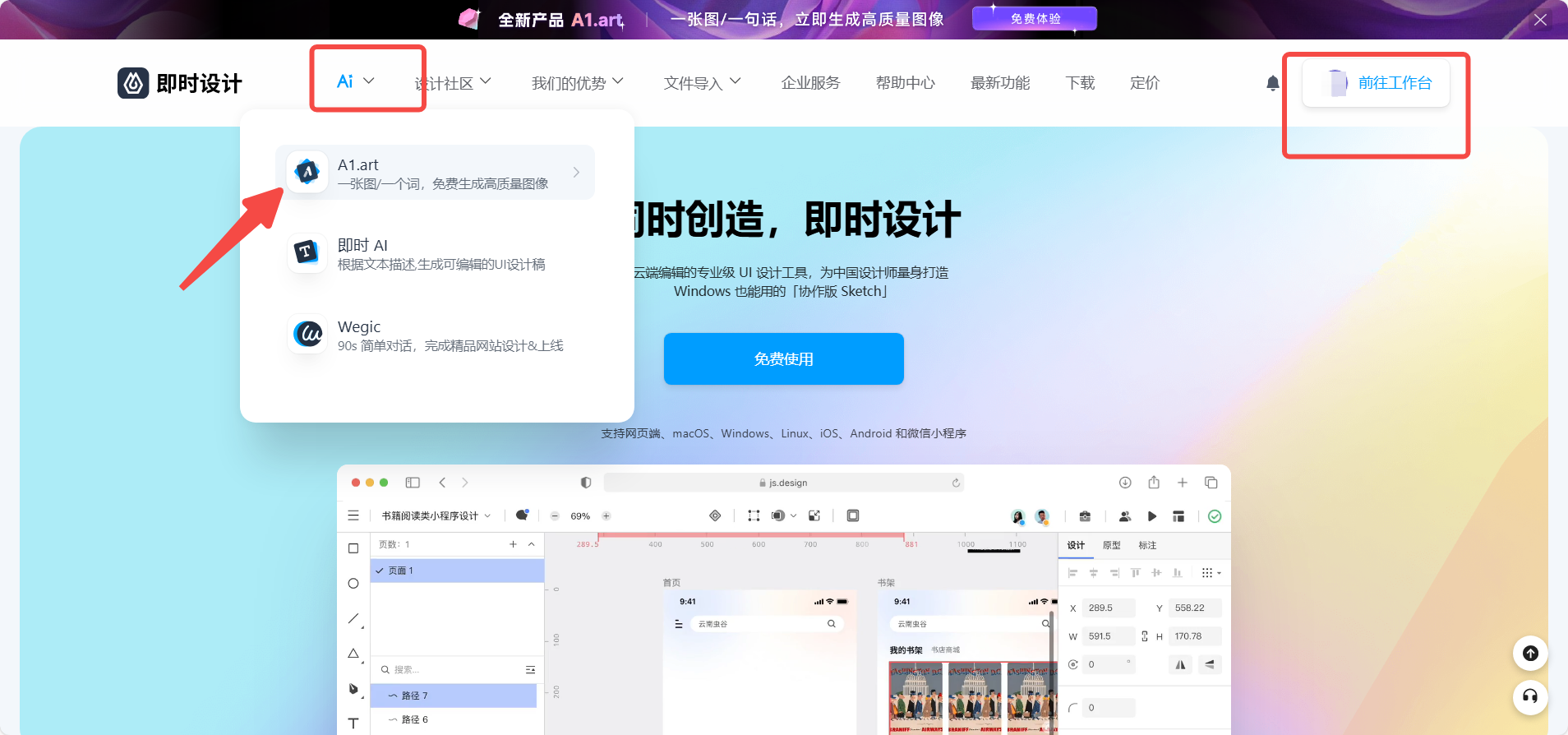Click 前往工作台 button
The width and height of the screenshot is (1568, 735).
click(1377, 83)
